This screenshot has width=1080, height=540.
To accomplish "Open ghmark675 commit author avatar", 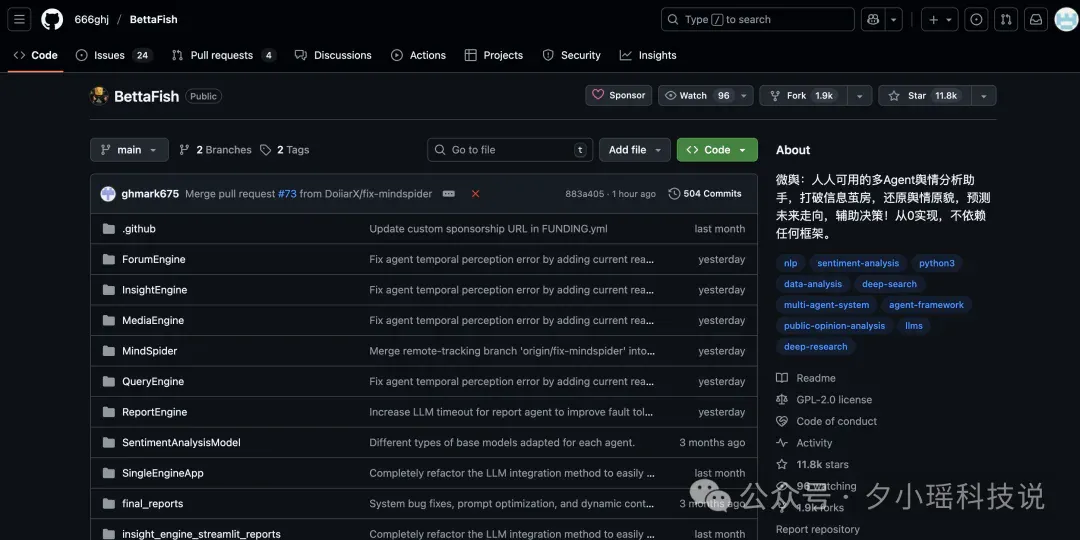I will (x=108, y=194).
